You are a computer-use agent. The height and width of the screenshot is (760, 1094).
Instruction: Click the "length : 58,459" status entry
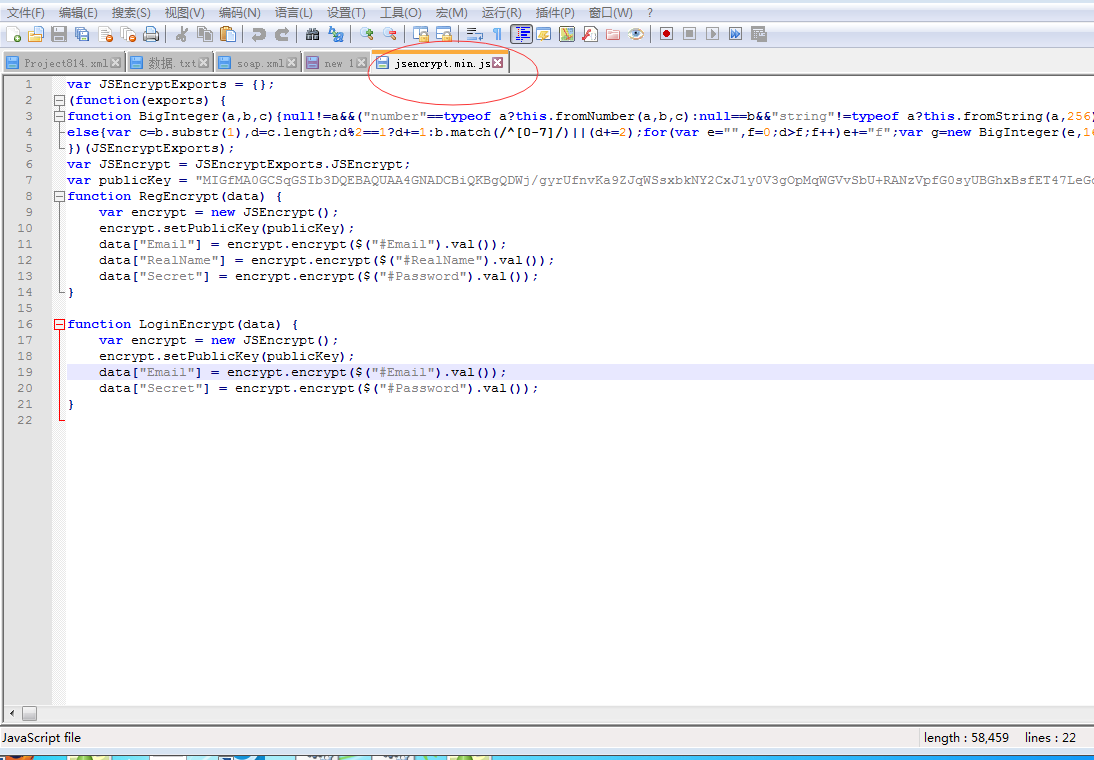coord(966,738)
